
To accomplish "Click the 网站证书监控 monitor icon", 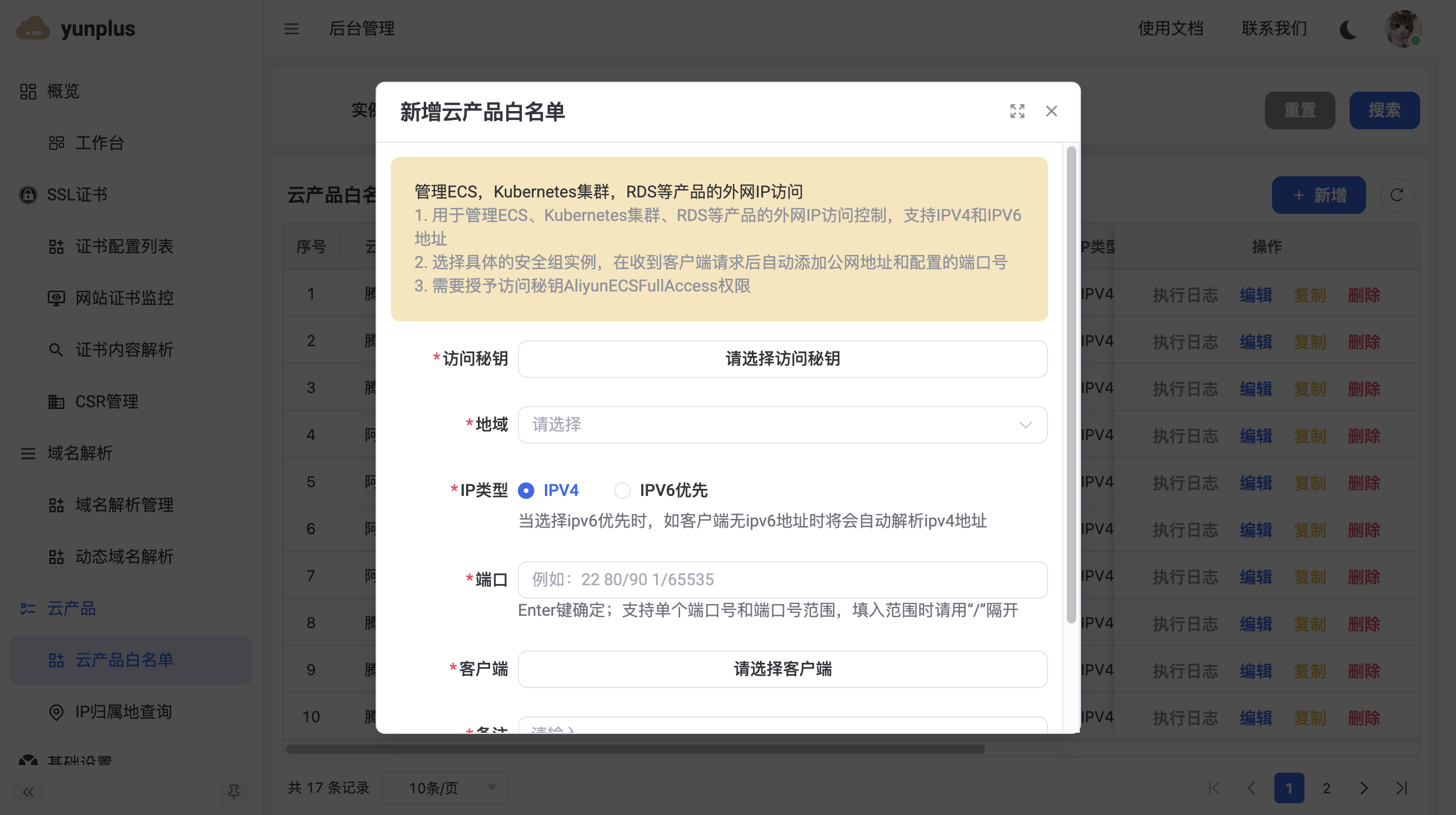I will point(56,298).
